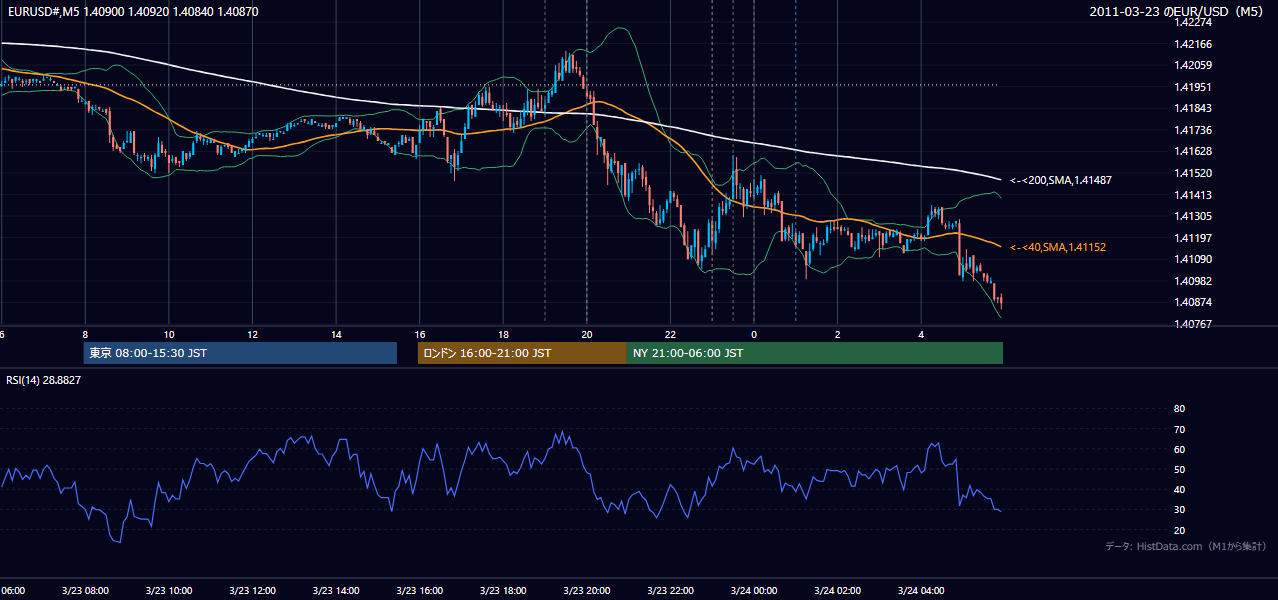Click the 1.41413 price axis label
1278x600 pixels.
pyautogui.click(x=1193, y=195)
